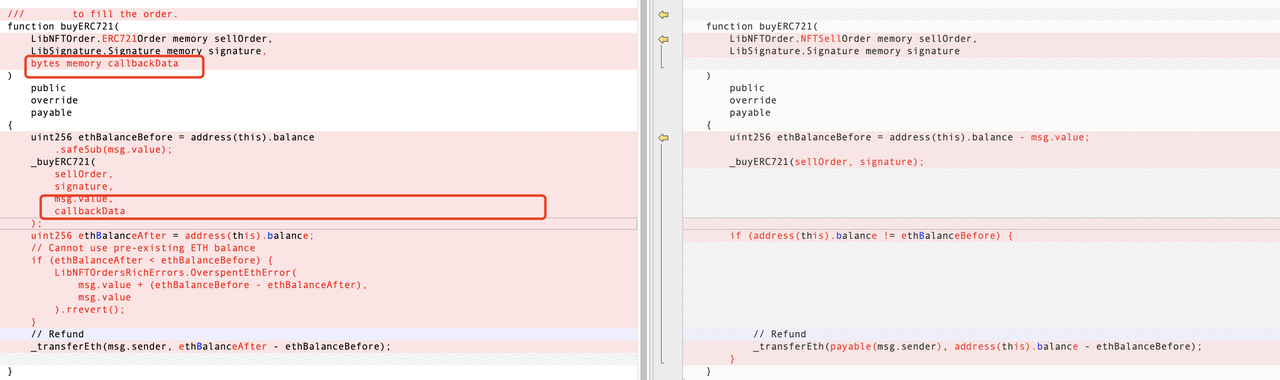Image resolution: width=1280 pixels, height=380 pixels.
Task: Click the vertical splitter between the diff panes
Action: 645,190
